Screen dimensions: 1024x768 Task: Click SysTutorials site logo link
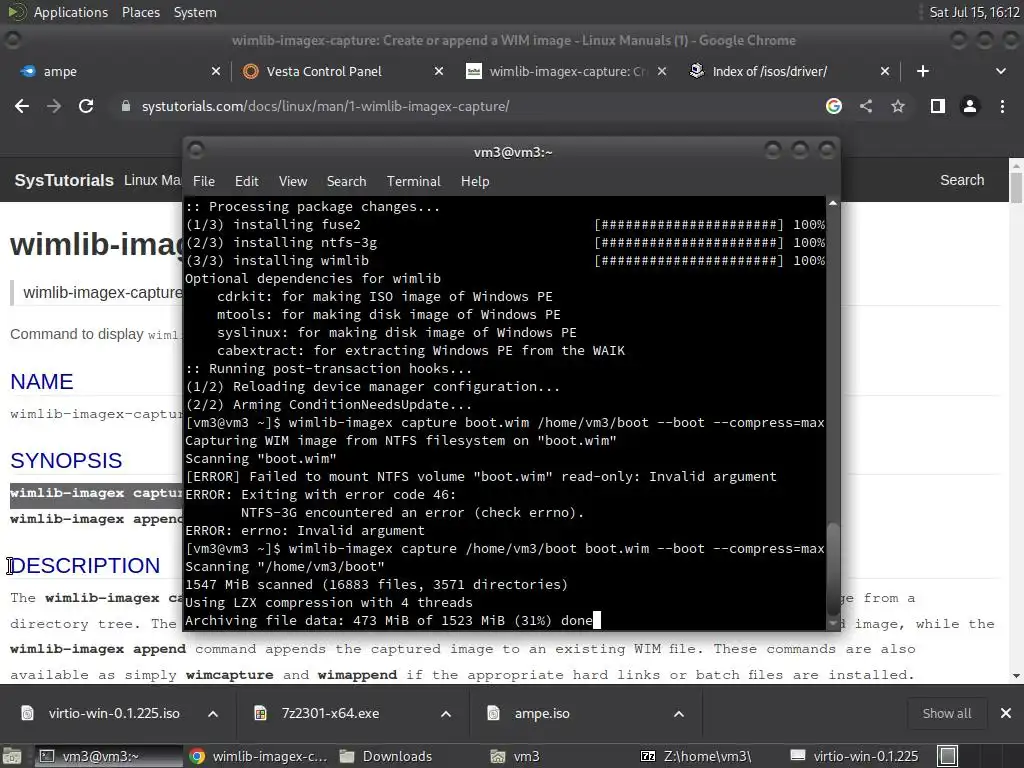coord(64,180)
